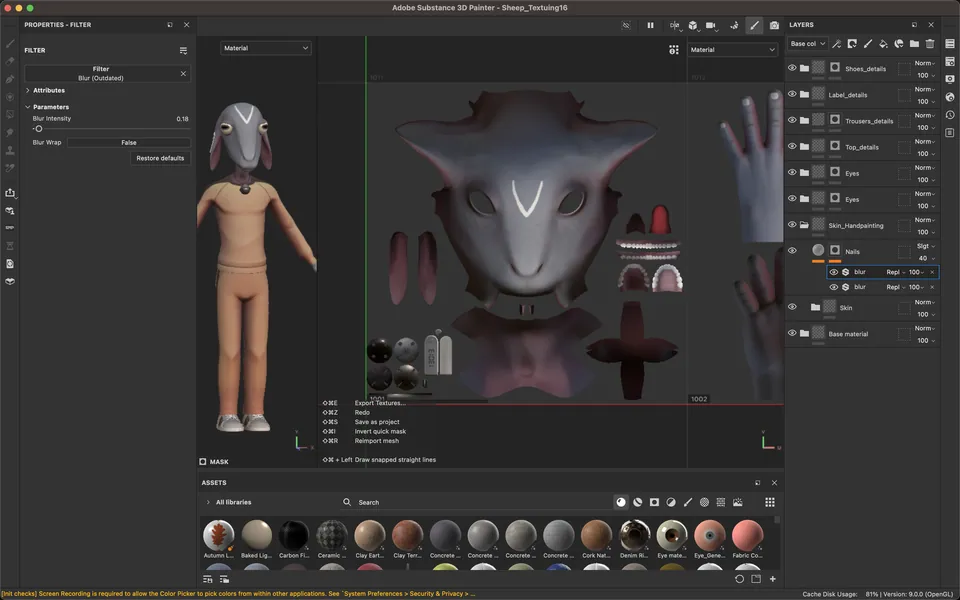Open filter settings menu icon in Properties
This screenshot has width=960, height=600.
coord(183,50)
